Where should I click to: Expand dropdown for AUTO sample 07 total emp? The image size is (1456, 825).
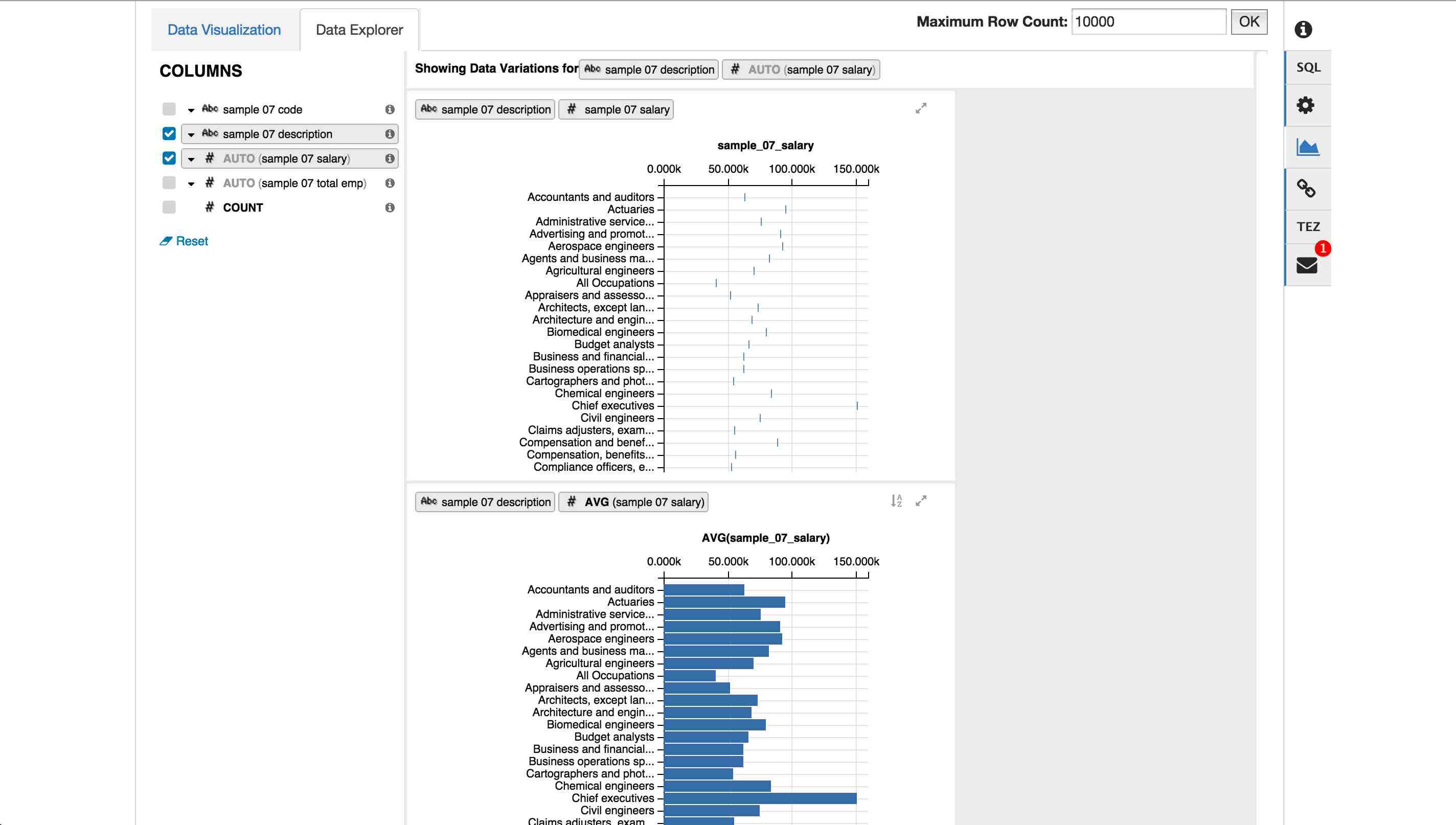(192, 183)
